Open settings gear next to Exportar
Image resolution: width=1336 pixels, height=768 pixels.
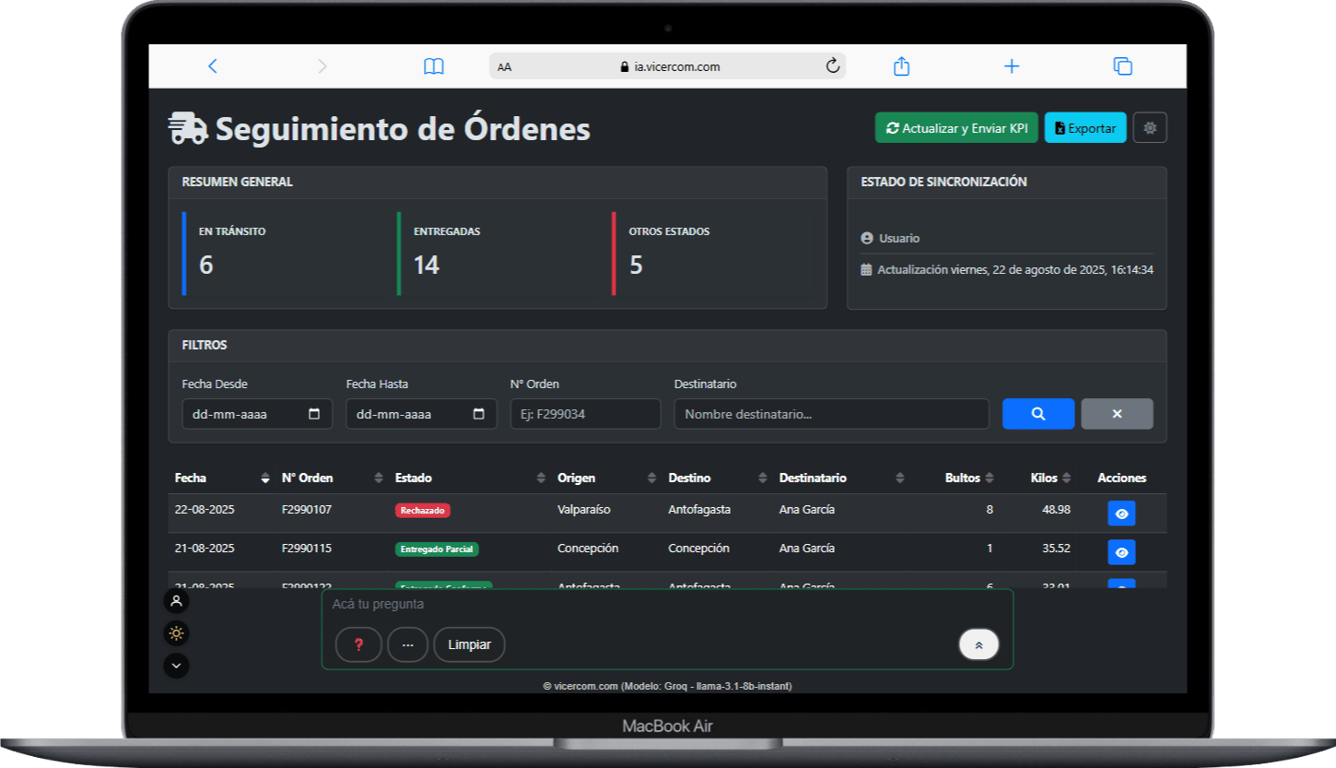point(1150,128)
